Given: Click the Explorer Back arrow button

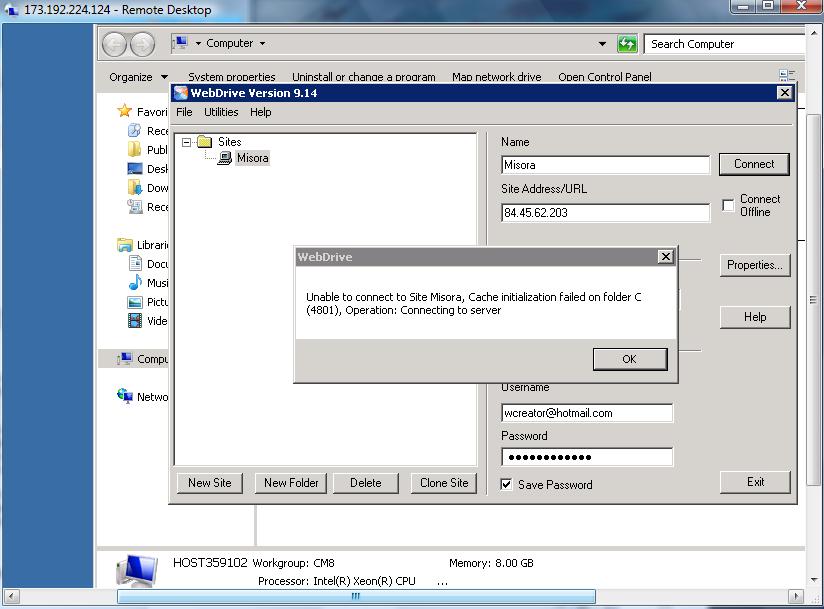Looking at the screenshot, I should point(115,44).
